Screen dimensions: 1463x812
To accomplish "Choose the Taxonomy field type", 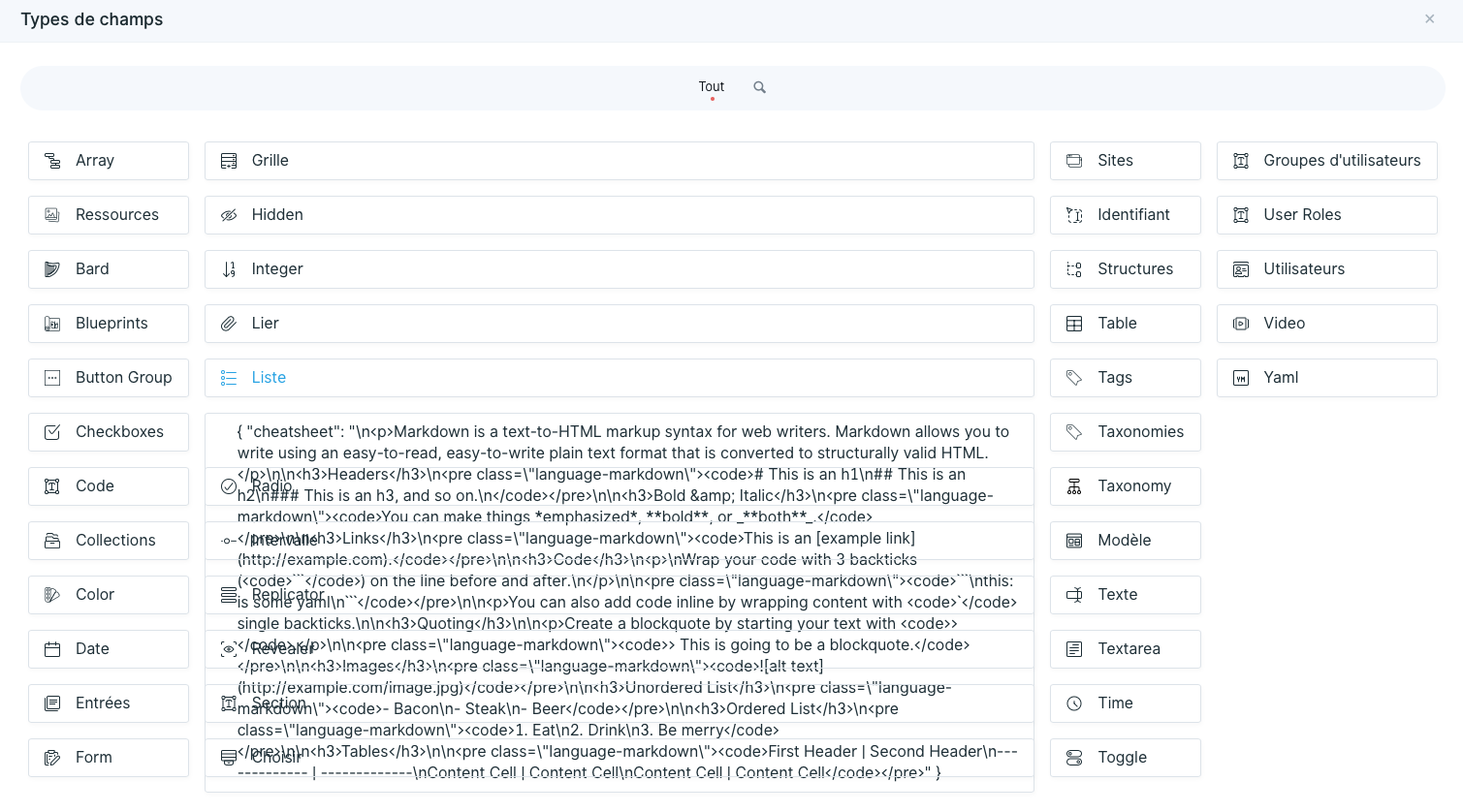I will point(1126,486).
